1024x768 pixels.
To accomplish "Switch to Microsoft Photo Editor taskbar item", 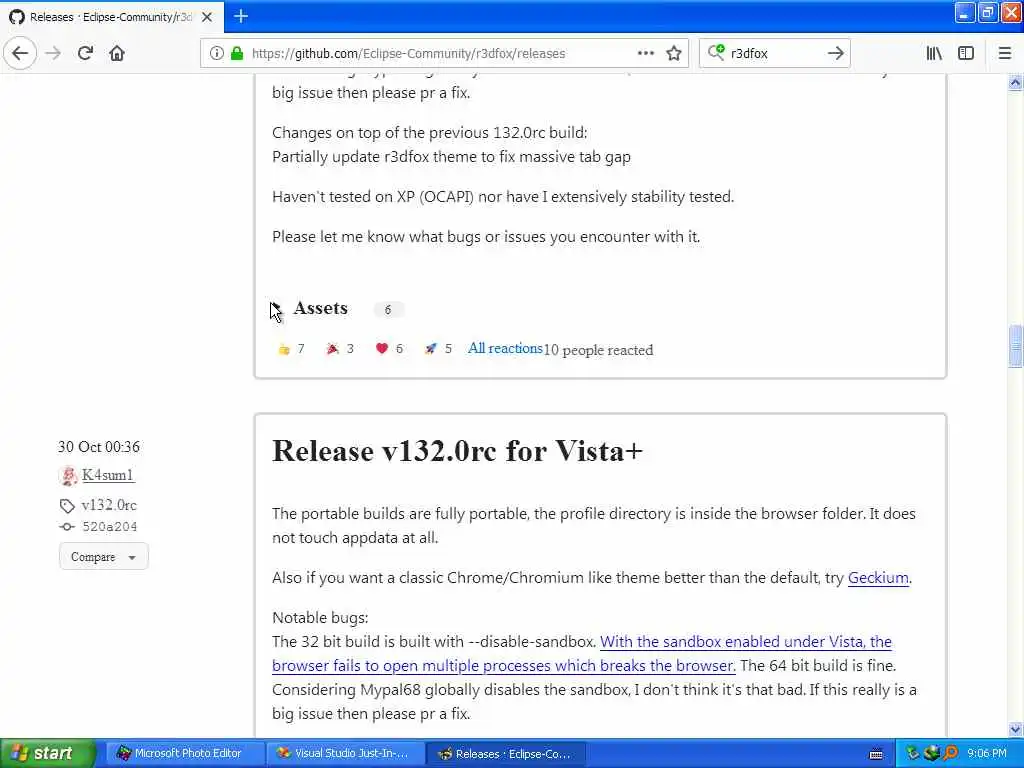I will [185, 754].
